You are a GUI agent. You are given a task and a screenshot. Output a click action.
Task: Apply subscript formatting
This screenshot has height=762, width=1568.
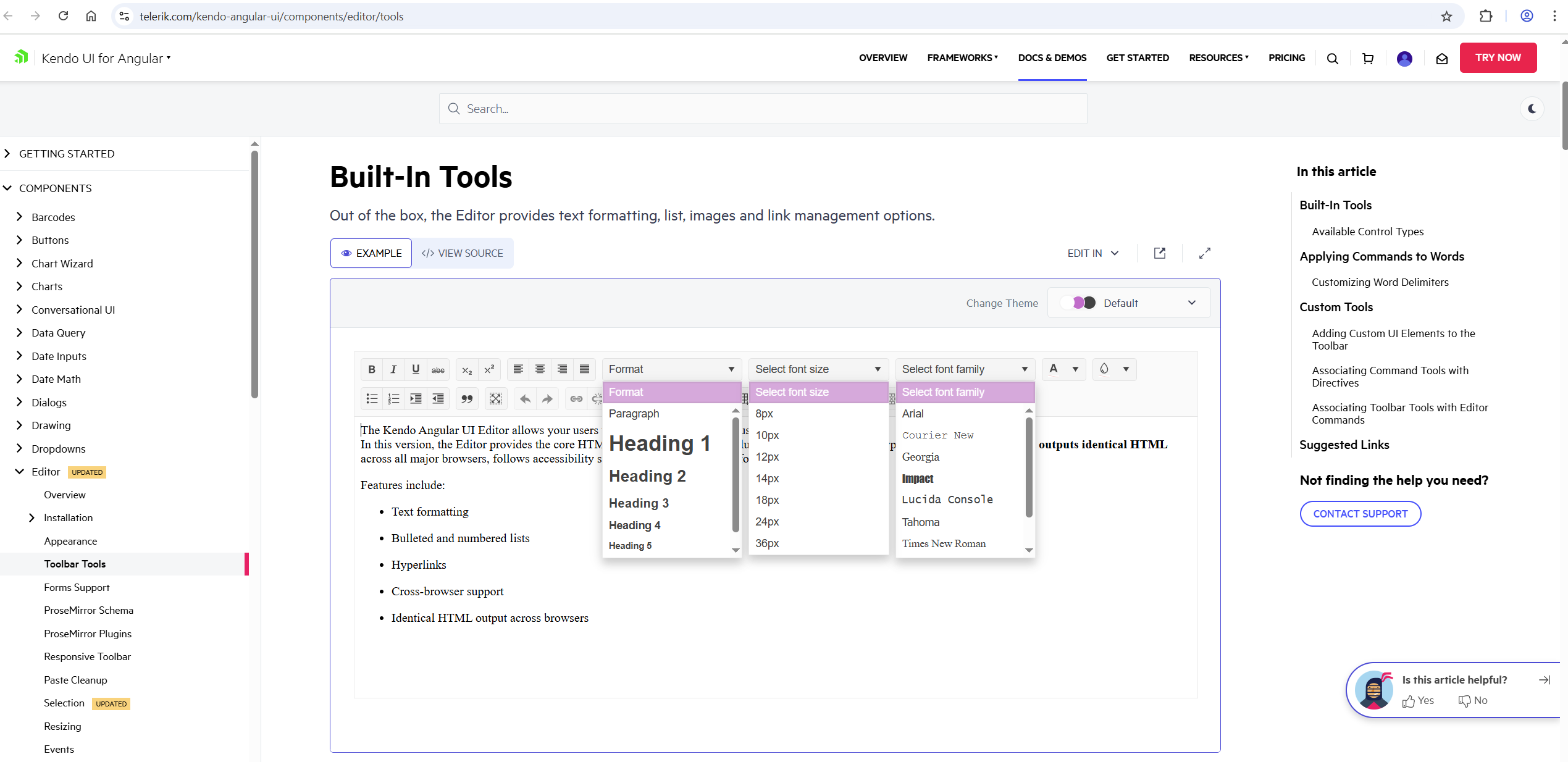tap(467, 369)
